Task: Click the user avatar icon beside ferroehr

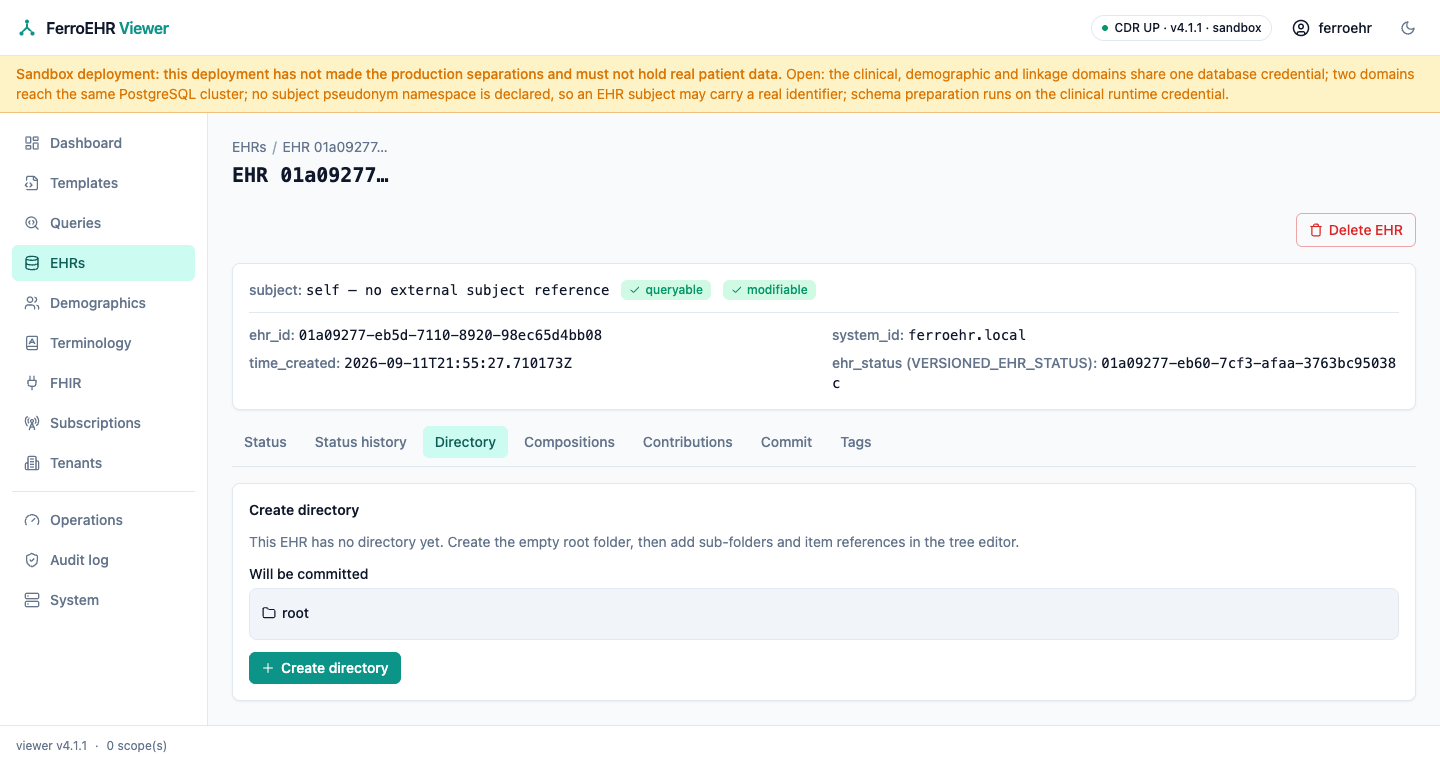Action: click(1301, 28)
